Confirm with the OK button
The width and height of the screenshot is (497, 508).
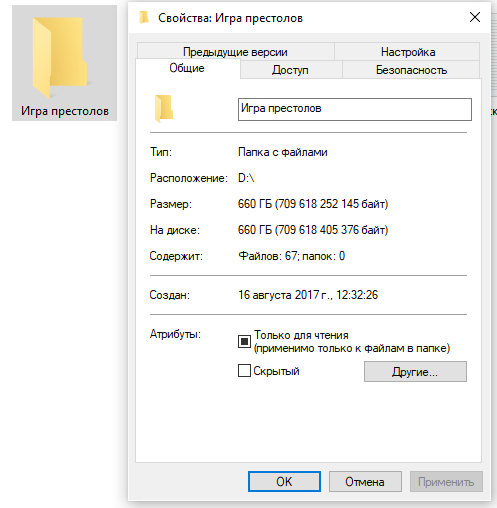pyautogui.click(x=284, y=481)
